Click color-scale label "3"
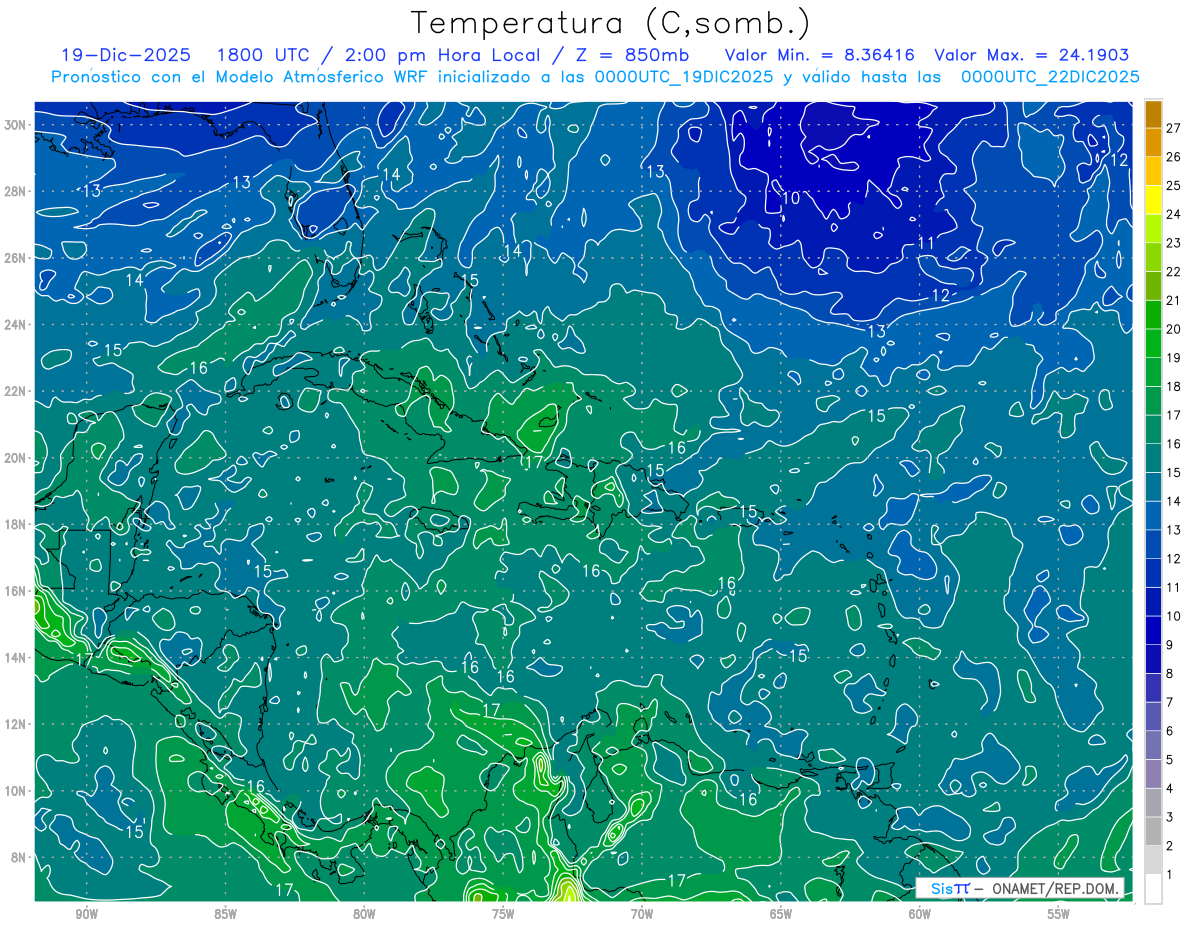Screen dimensions: 1200x927 1169,817
